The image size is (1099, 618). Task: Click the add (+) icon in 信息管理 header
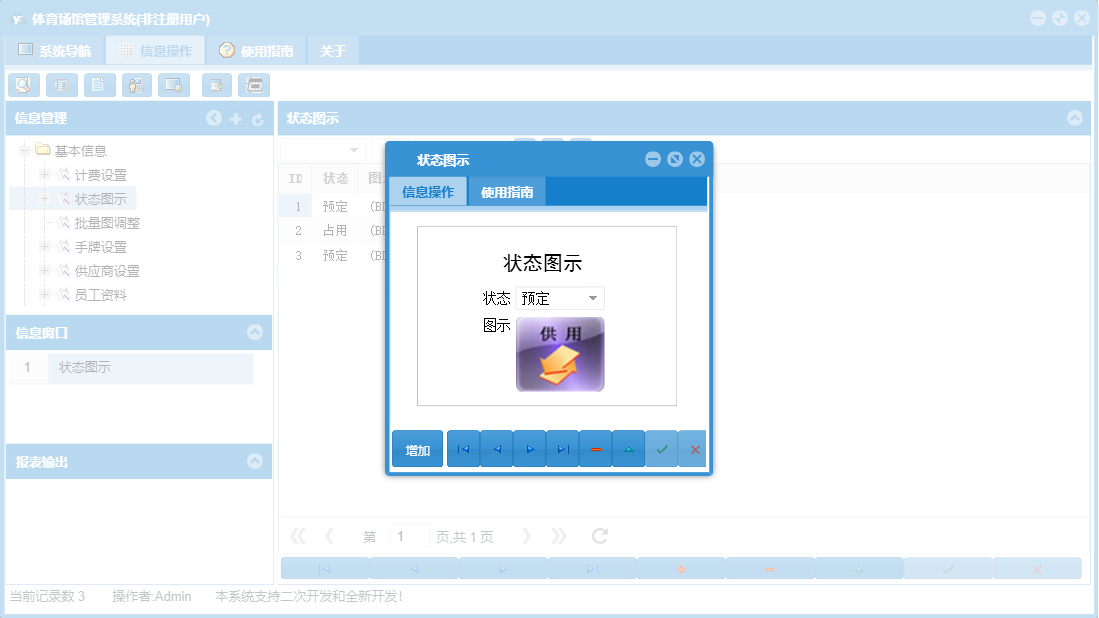(235, 118)
